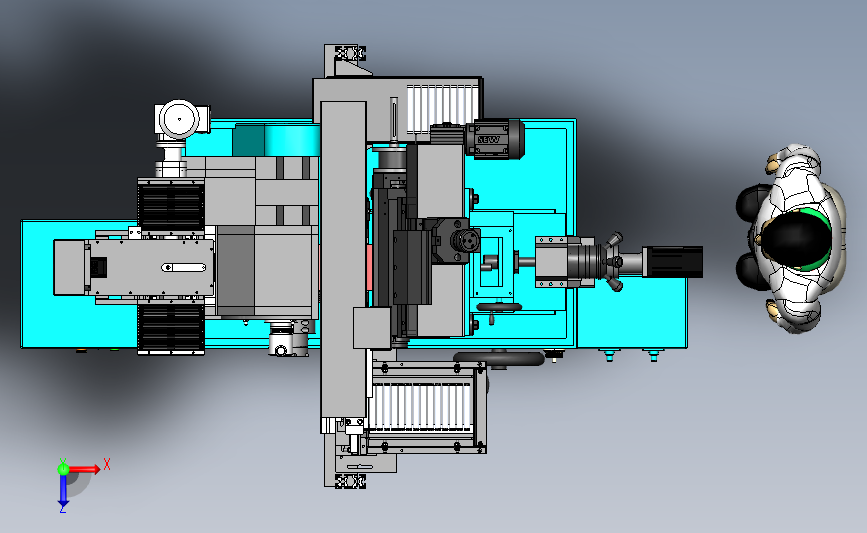Select the black servo motor at the right end
Viewport: 867px width, 533px height.
[672, 262]
